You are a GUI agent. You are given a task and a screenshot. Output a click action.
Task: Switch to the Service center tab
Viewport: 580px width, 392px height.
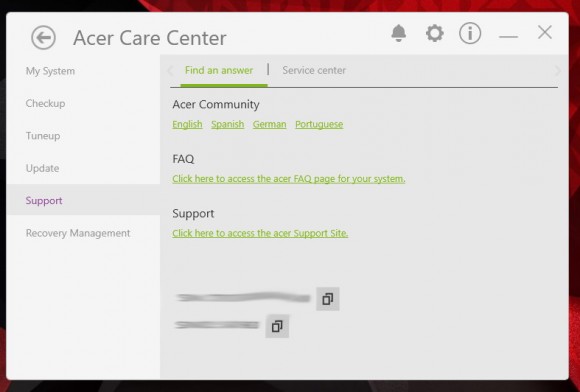click(314, 70)
